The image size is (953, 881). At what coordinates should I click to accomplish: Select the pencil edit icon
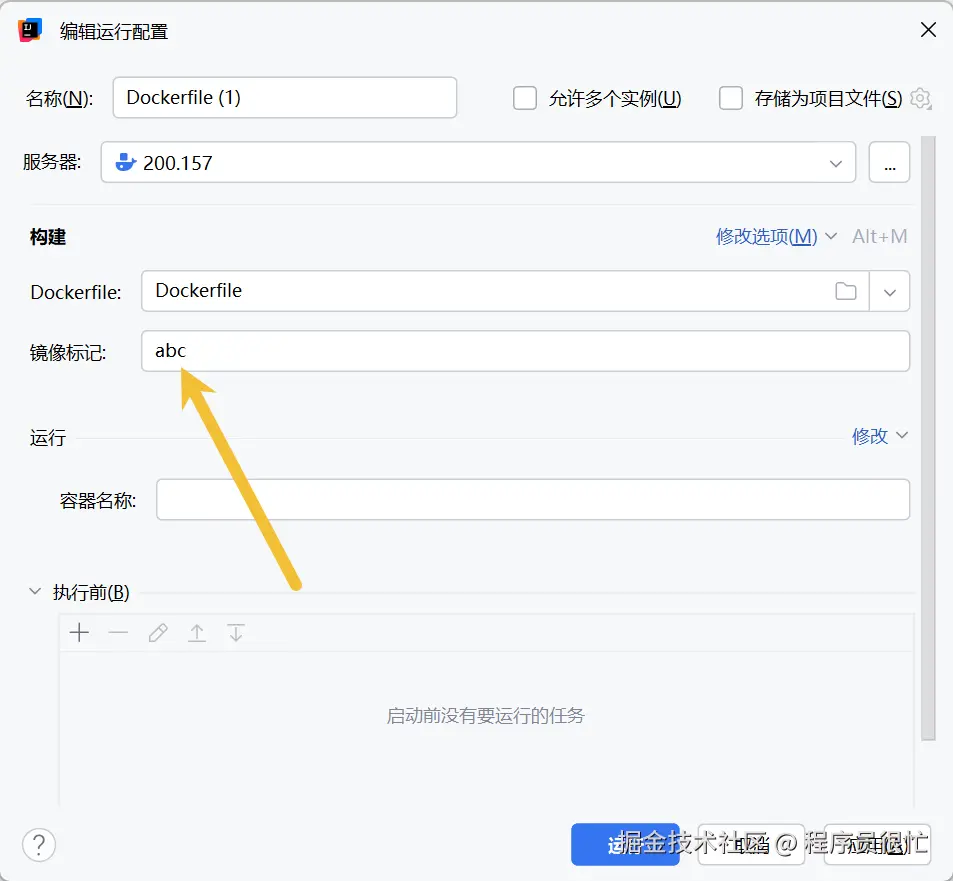pyautogui.click(x=158, y=632)
